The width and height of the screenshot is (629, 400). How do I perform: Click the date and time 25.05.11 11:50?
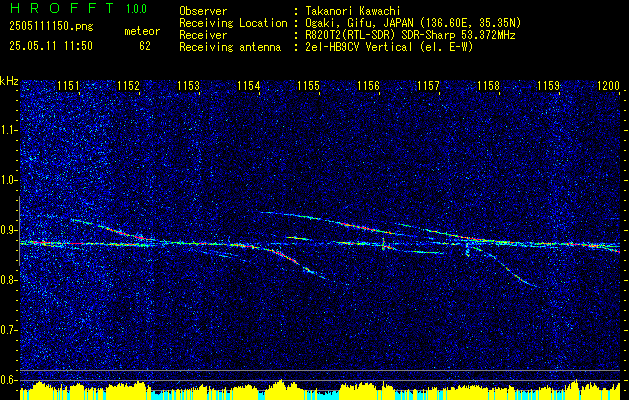pos(51,46)
